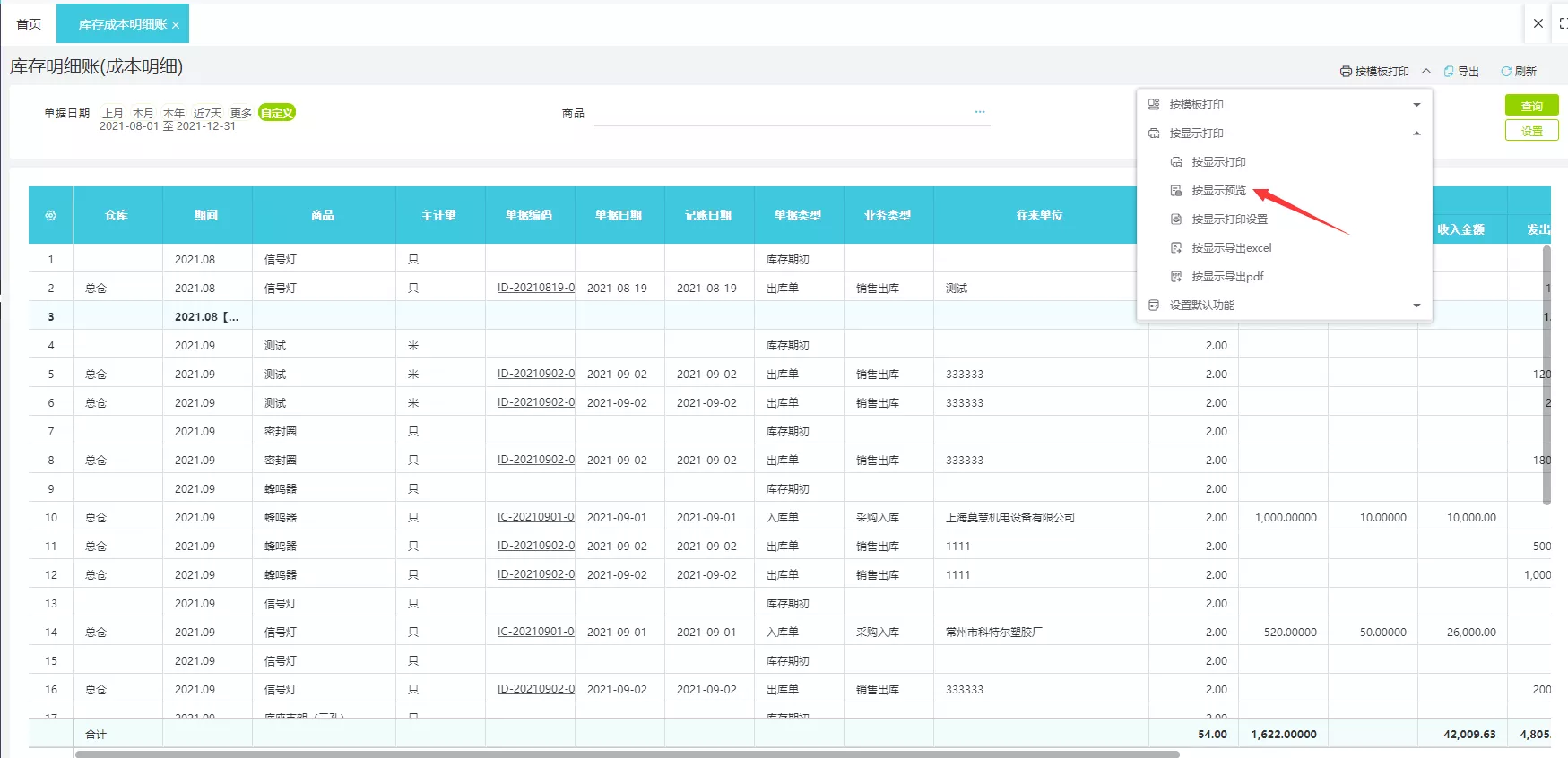Click the 按模板打印 icon in dropdown menu
The height and width of the screenshot is (758, 1568).
[1154, 105]
